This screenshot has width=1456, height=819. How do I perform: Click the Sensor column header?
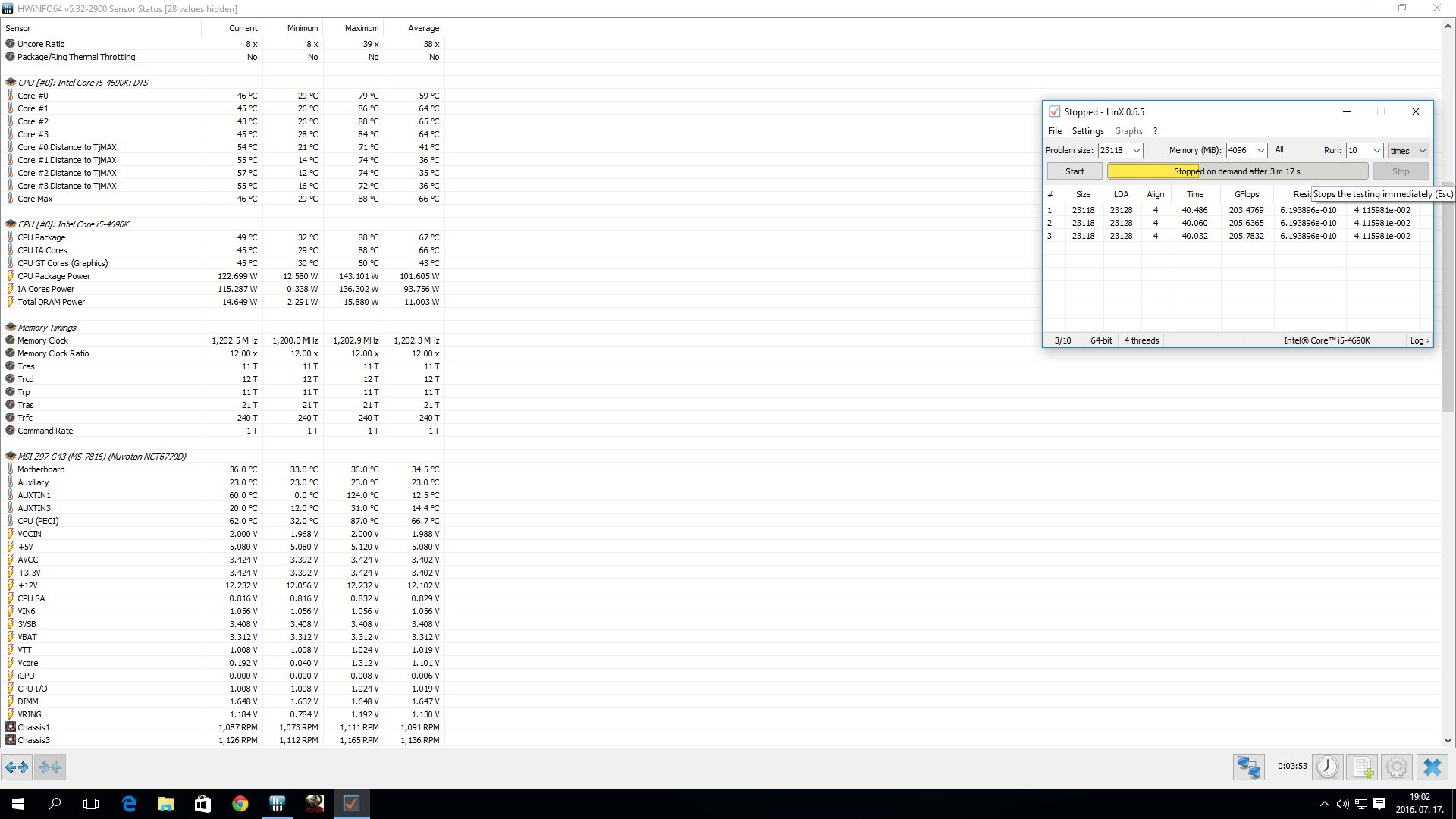pos(101,28)
